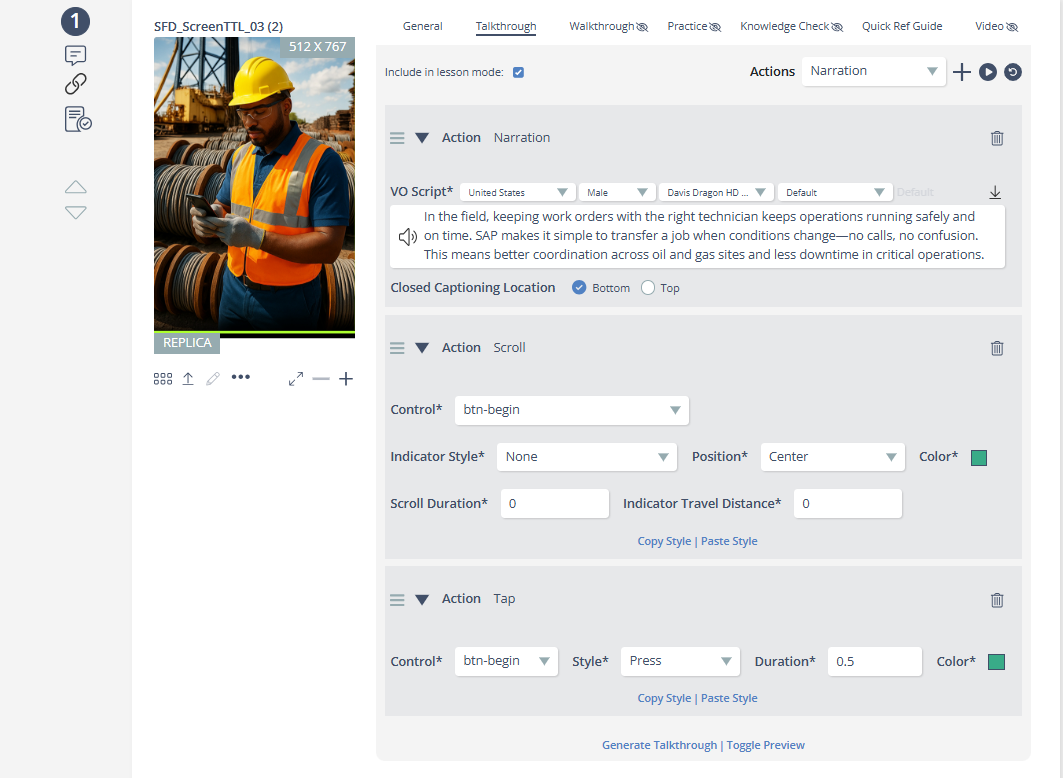Select step number 1 circle
Viewport: 1063px width, 778px height.
pos(75,22)
